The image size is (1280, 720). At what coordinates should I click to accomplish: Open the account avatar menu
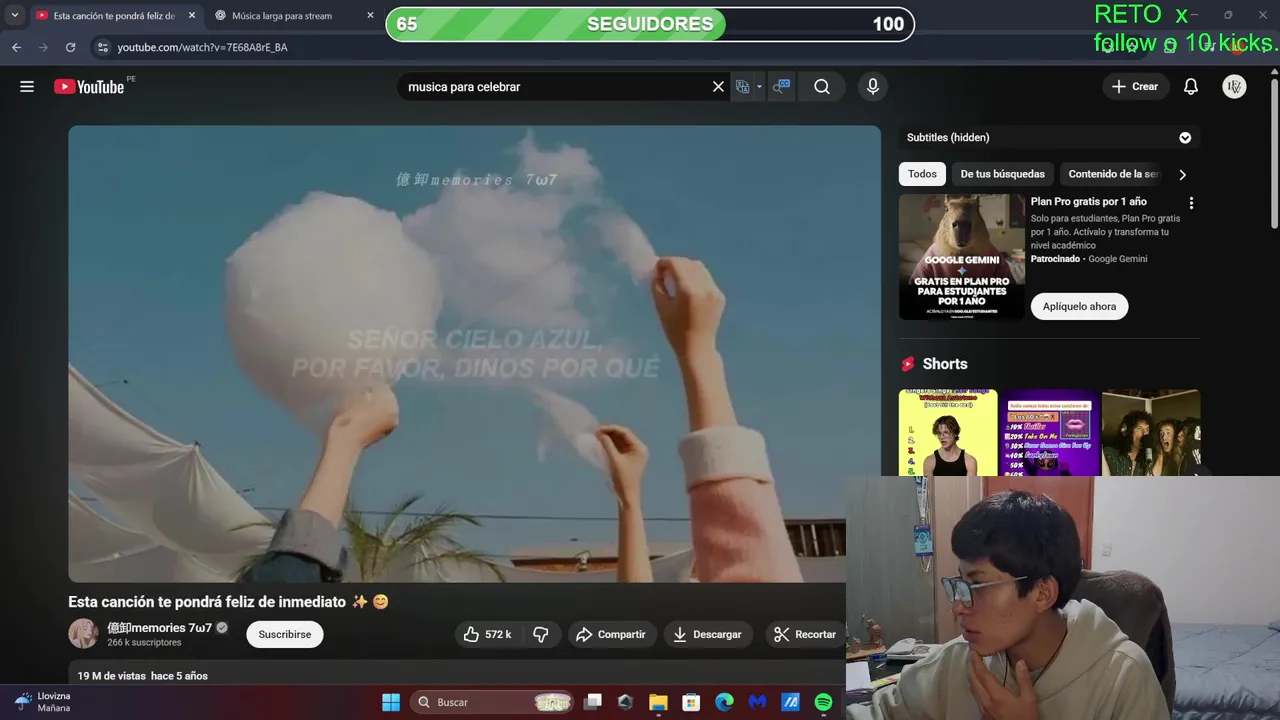1234,87
